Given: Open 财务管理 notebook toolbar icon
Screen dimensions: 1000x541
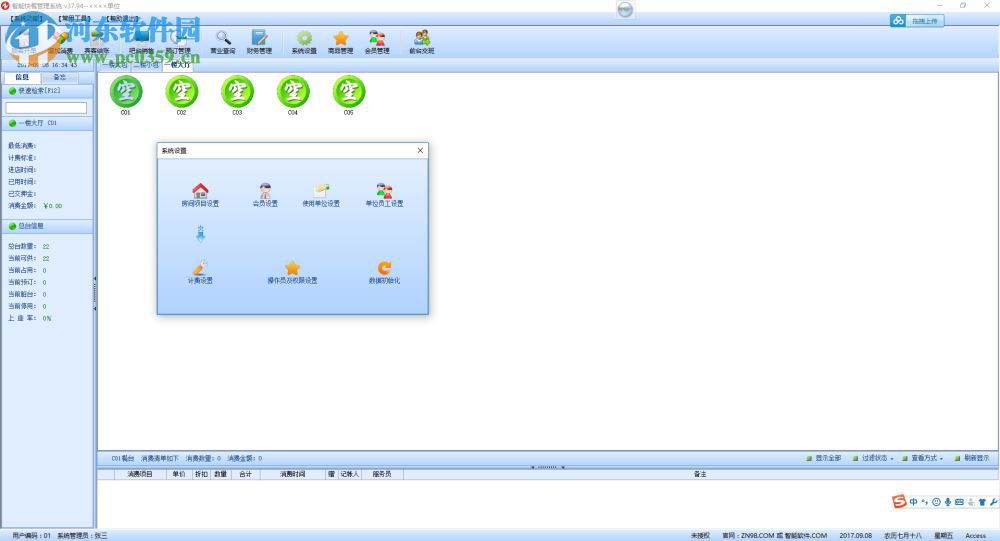Looking at the screenshot, I should tap(259, 41).
